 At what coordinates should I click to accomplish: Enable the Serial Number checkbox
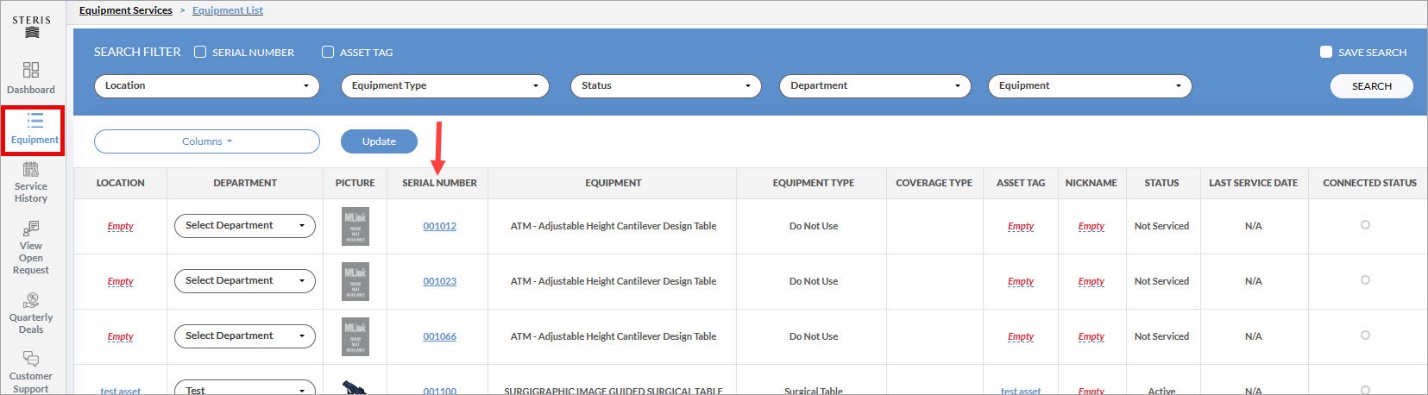[200, 52]
